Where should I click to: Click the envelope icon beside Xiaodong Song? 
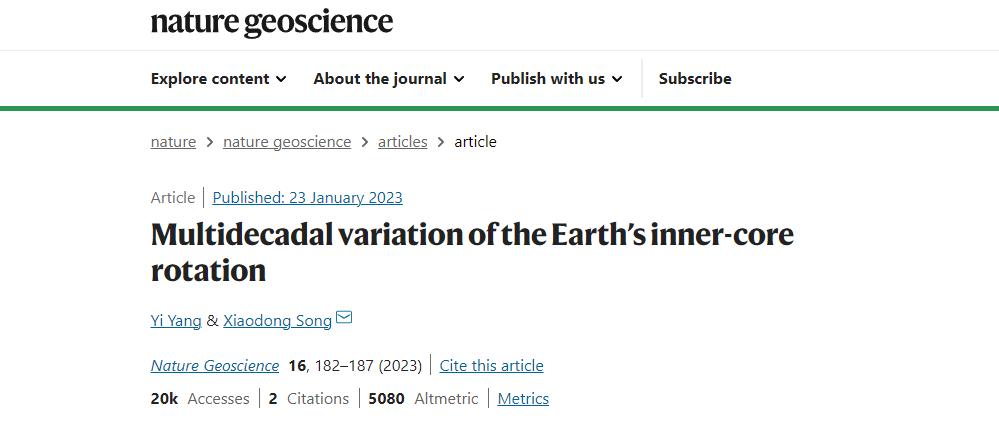point(344,319)
